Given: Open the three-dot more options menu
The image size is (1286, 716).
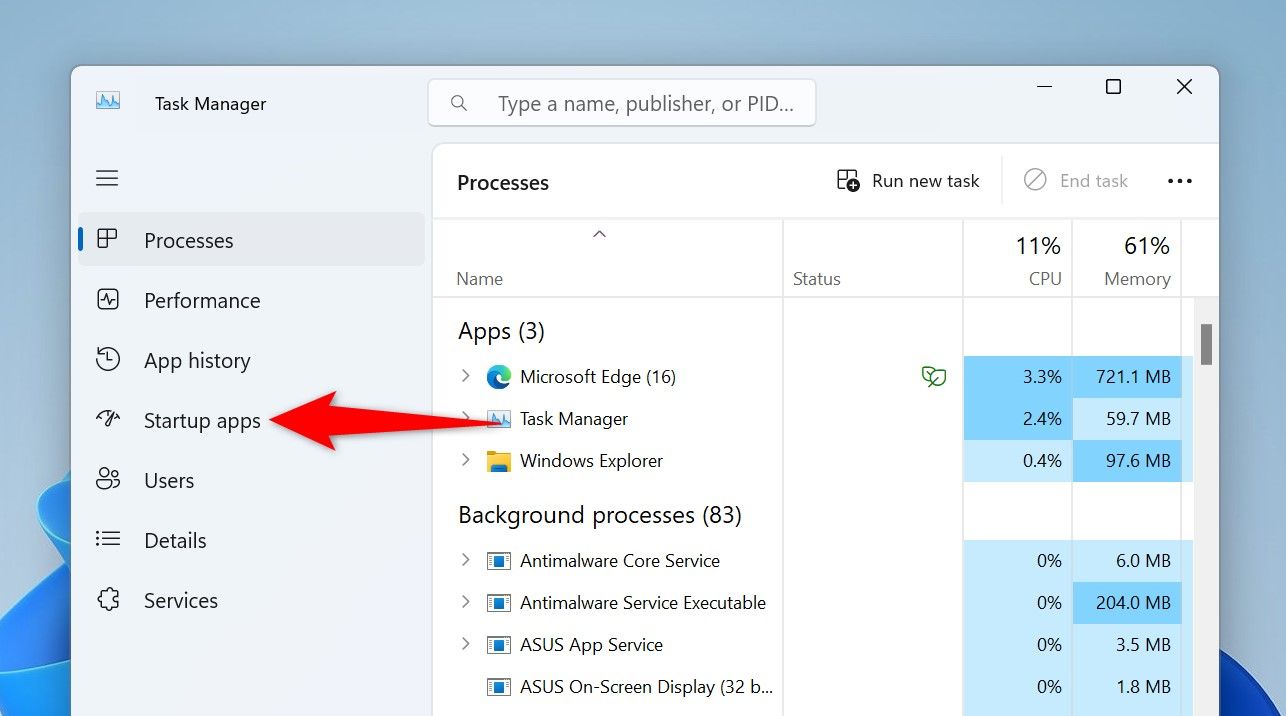Looking at the screenshot, I should pos(1180,181).
